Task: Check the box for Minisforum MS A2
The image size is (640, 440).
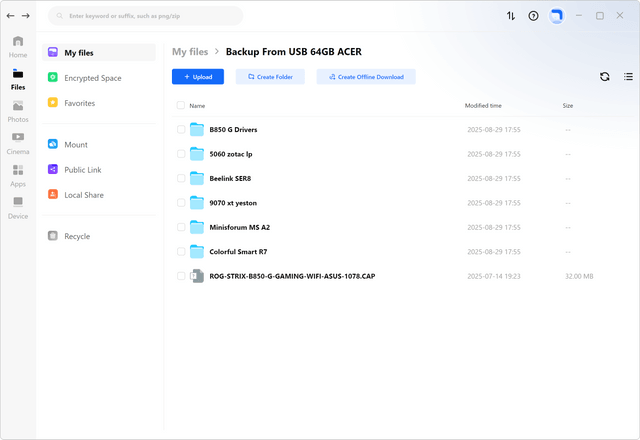Action: [x=181, y=227]
